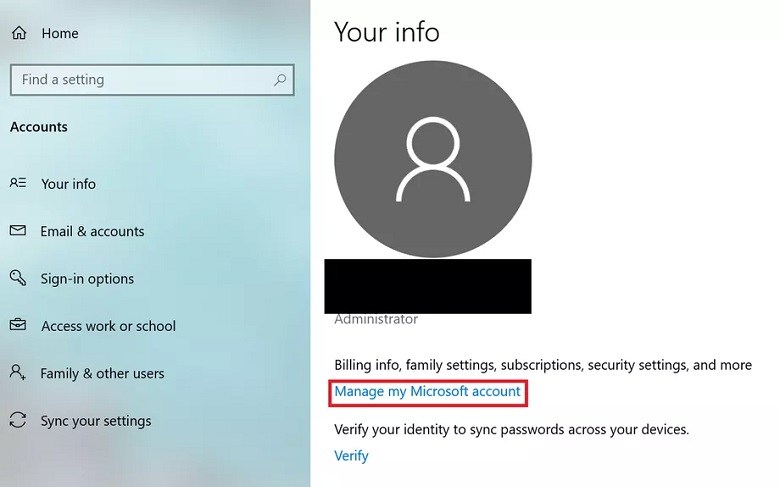This screenshot has height=487, width=780.
Task: Select Your info in sidebar
Action: [69, 184]
